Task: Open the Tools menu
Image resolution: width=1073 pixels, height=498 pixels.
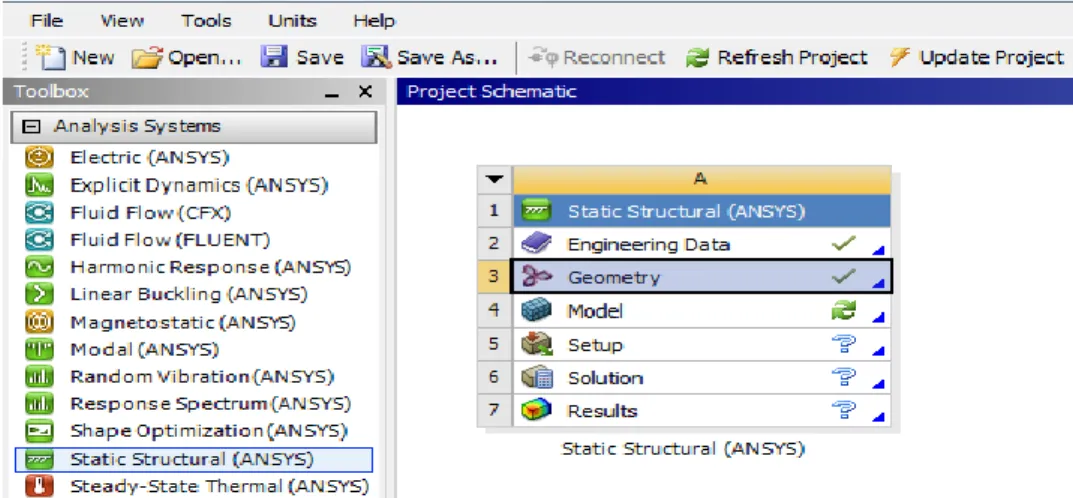Action: point(206,21)
